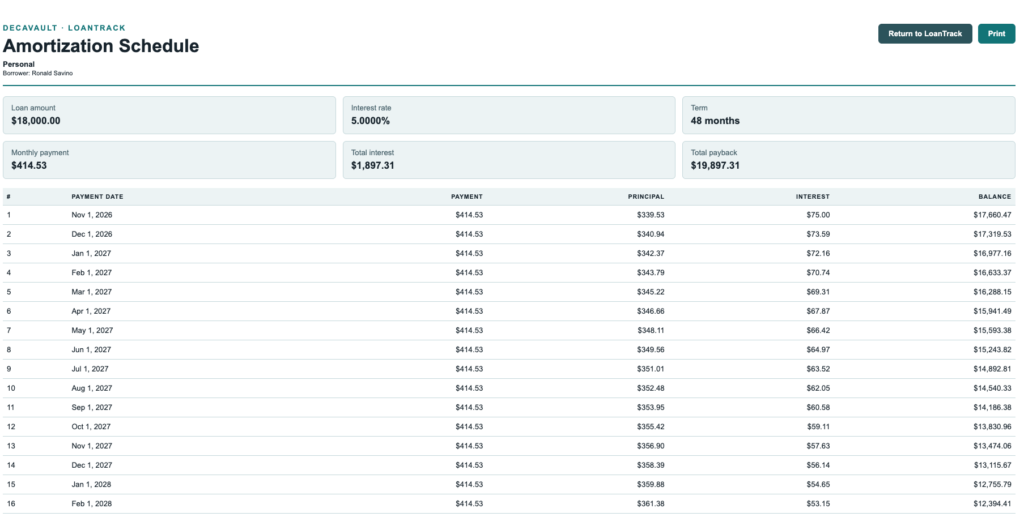This screenshot has height=517, width=1024.
Task: Click the payment date Dec 1, 2026
Action: [92, 234]
